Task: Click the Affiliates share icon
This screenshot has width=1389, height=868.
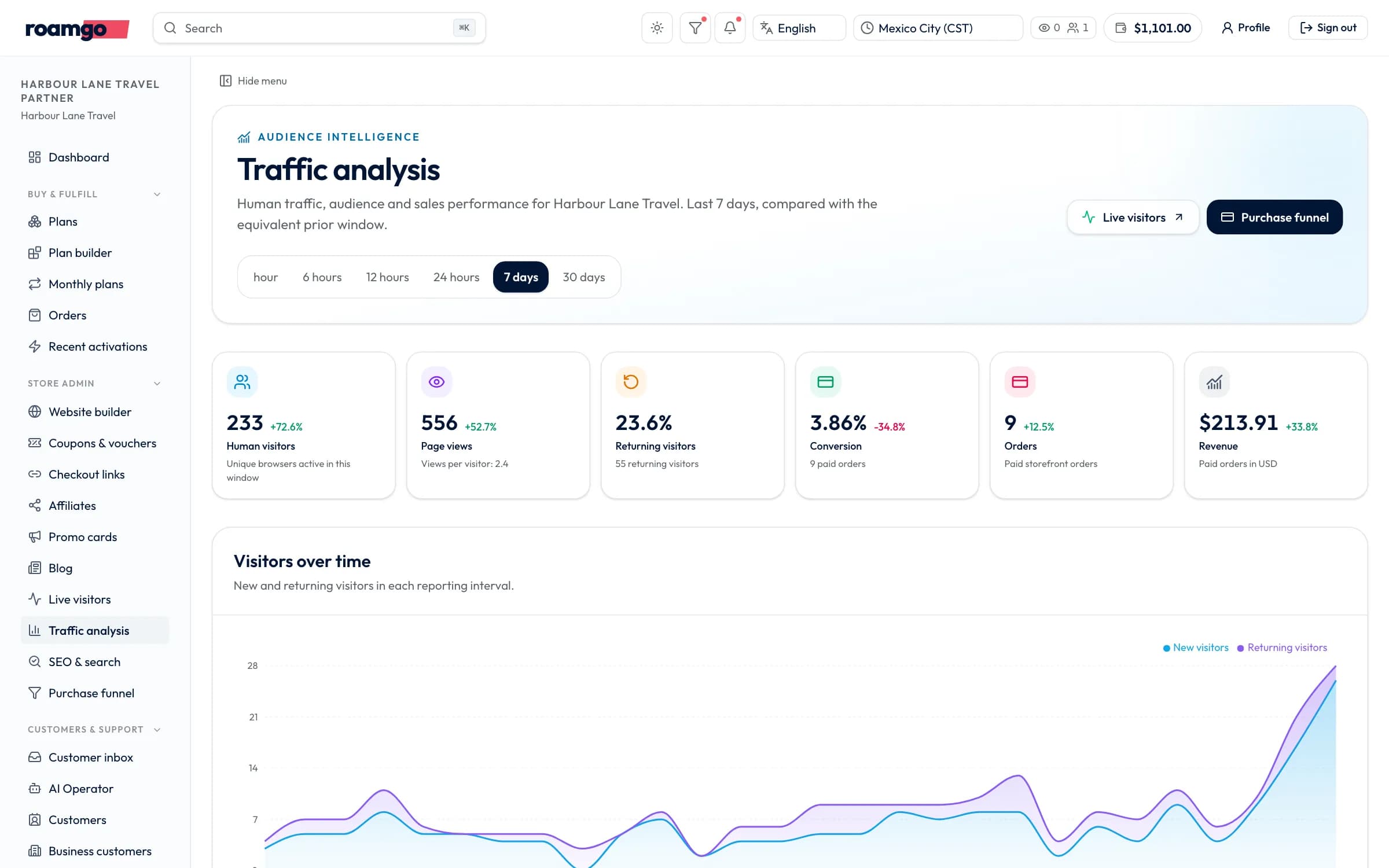Action: [x=35, y=506]
